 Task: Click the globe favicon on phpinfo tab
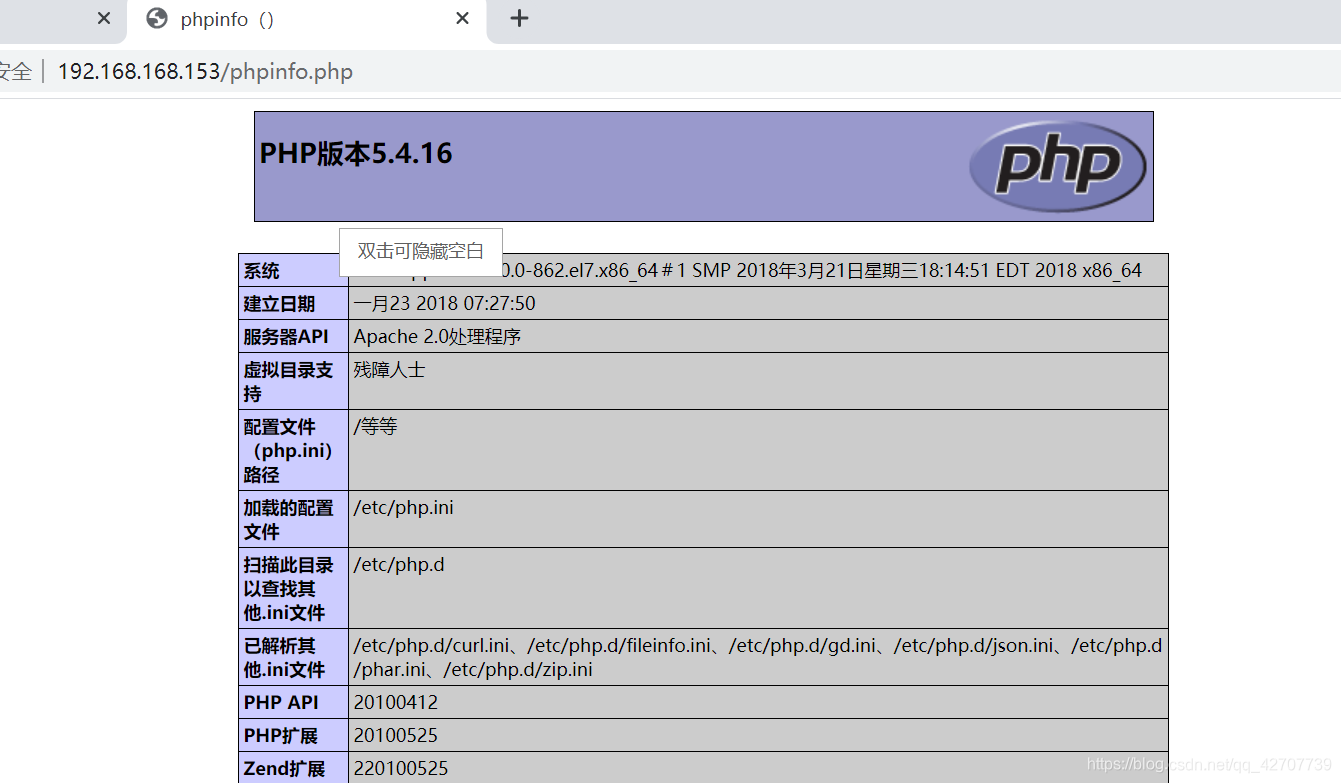coord(156,19)
